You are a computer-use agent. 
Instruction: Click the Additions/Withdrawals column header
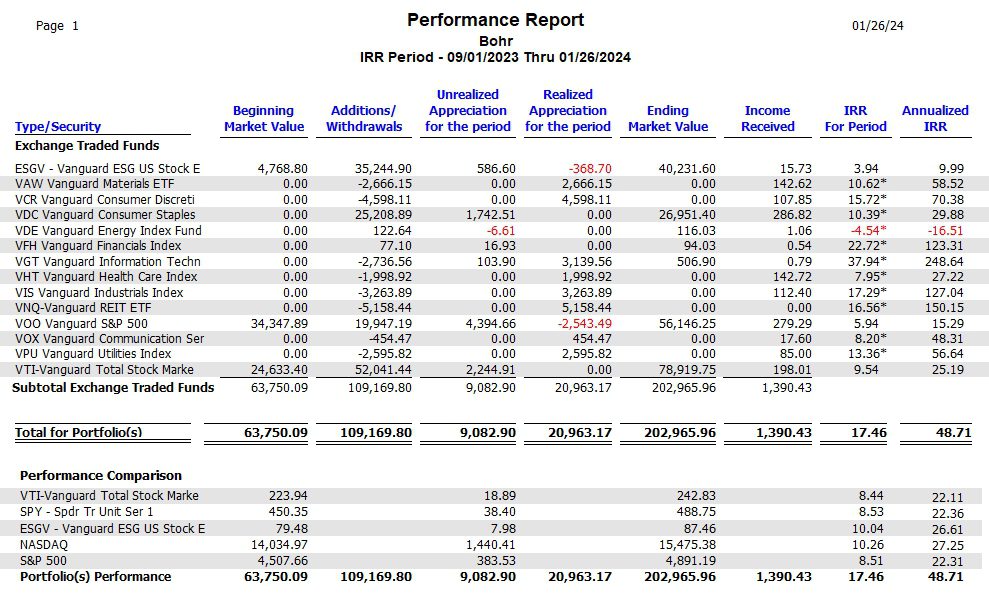(364, 119)
